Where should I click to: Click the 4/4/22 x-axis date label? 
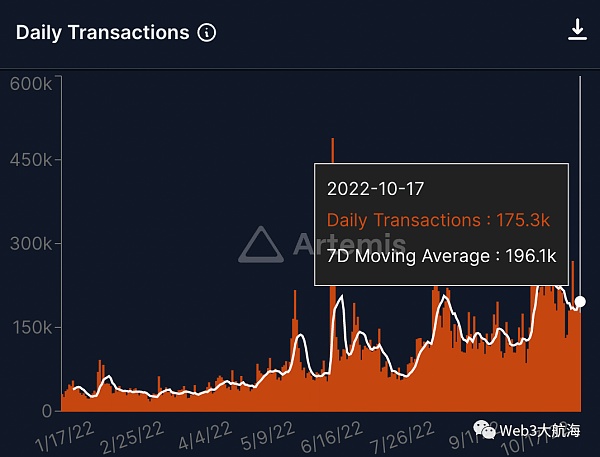tap(205, 435)
